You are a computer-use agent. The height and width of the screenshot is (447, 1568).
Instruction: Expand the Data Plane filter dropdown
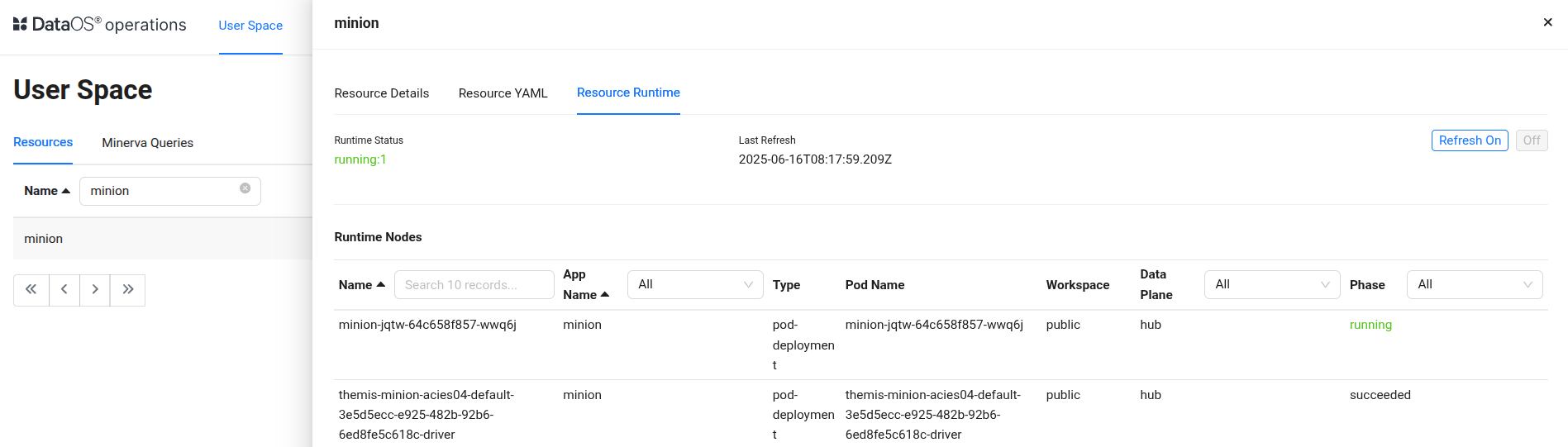click(1271, 284)
